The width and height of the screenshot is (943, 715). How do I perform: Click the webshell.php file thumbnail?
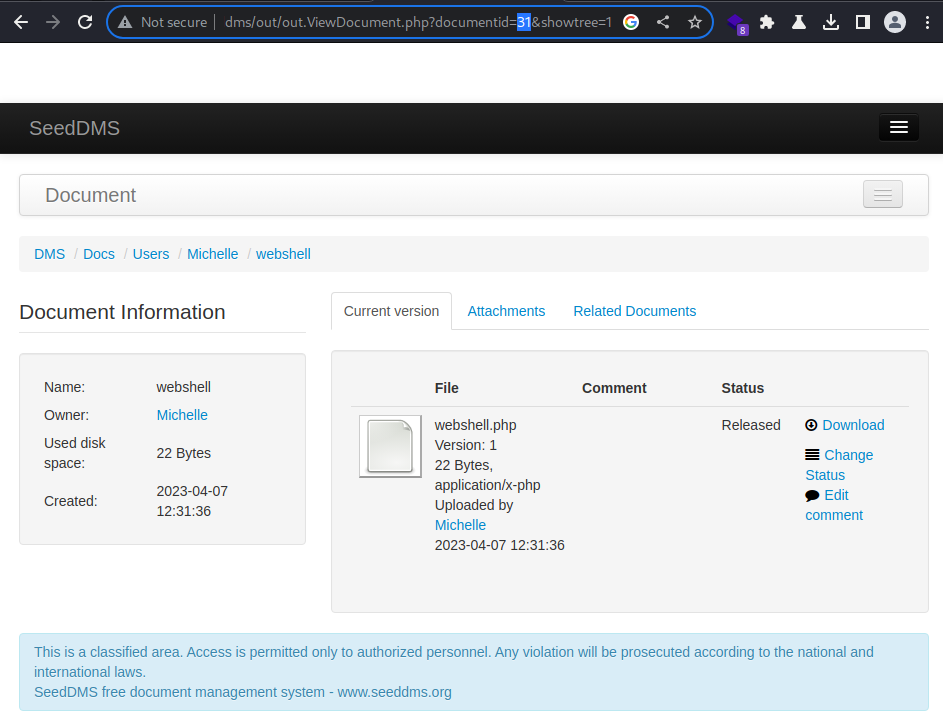point(390,446)
